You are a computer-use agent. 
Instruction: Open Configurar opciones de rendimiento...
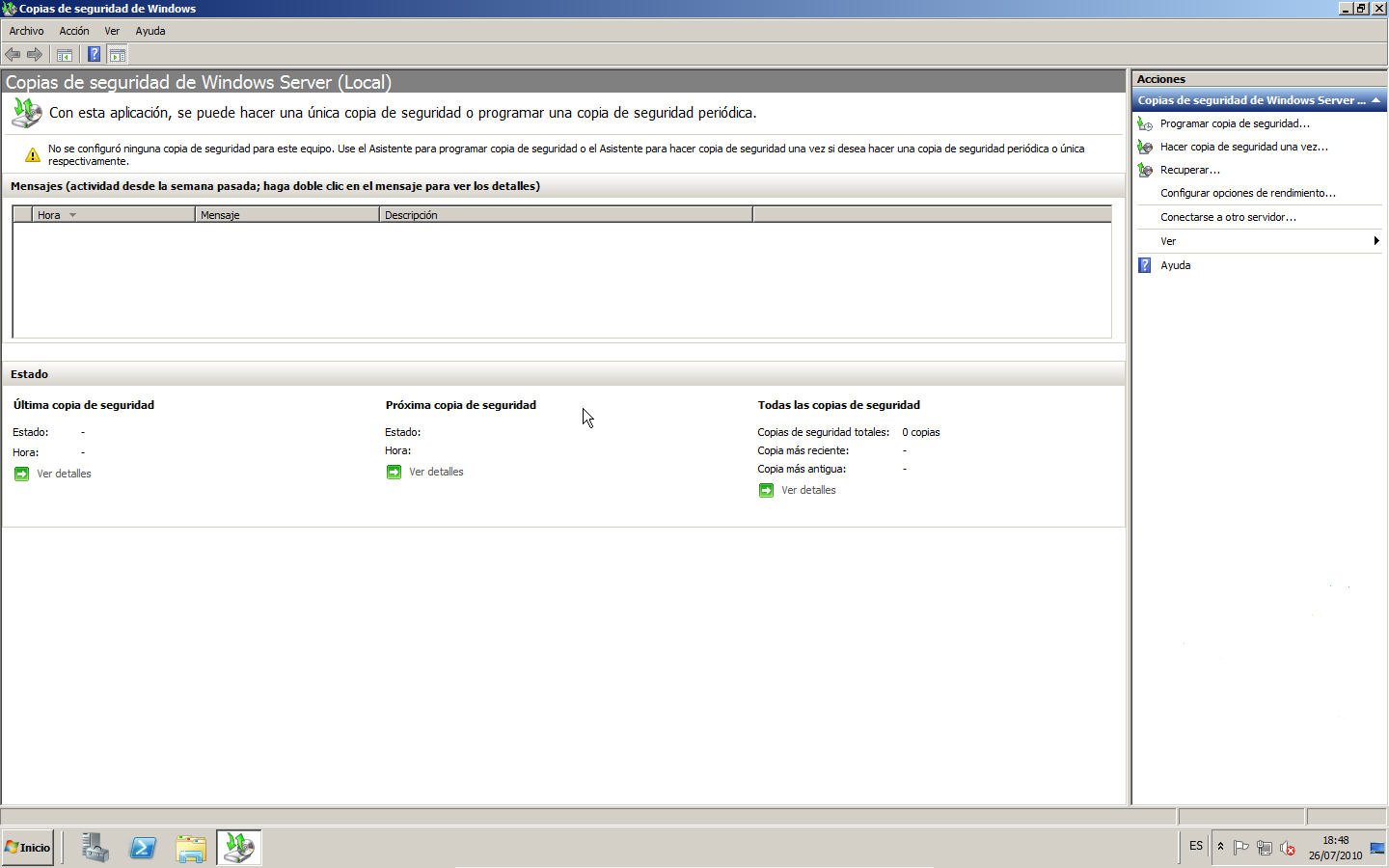coord(1248,193)
